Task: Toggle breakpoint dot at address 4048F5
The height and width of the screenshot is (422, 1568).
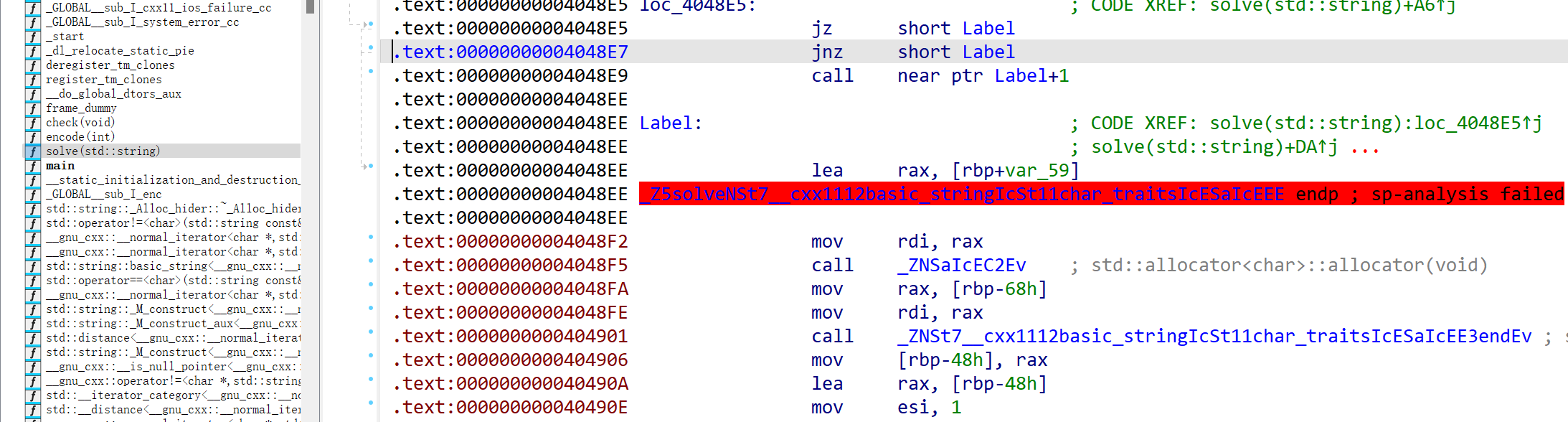Action: 371,261
